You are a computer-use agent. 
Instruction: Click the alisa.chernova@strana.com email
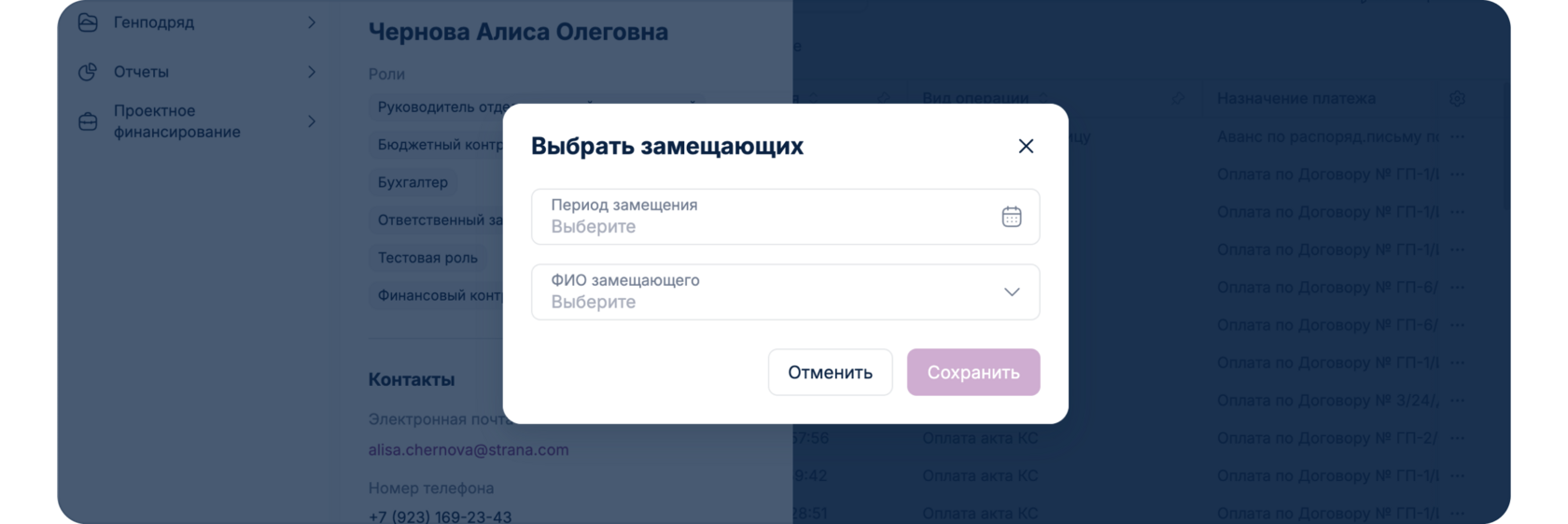[469, 449]
